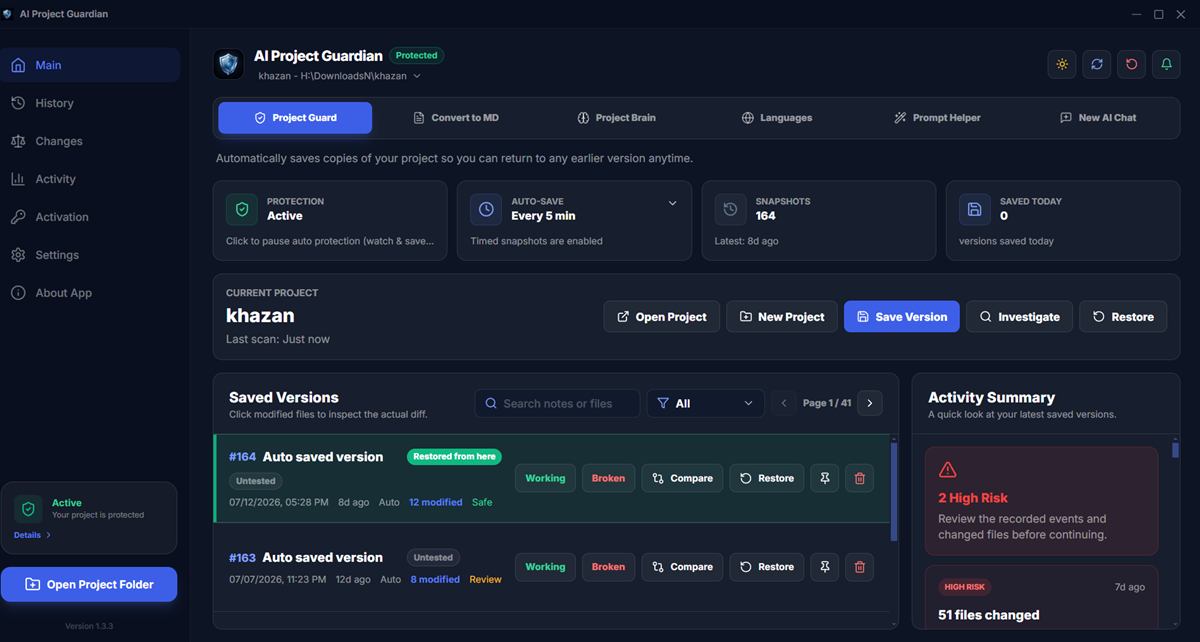The image size is (1200, 642).
Task: Click the Saved Versions list scrollbar
Action: [x=894, y=490]
